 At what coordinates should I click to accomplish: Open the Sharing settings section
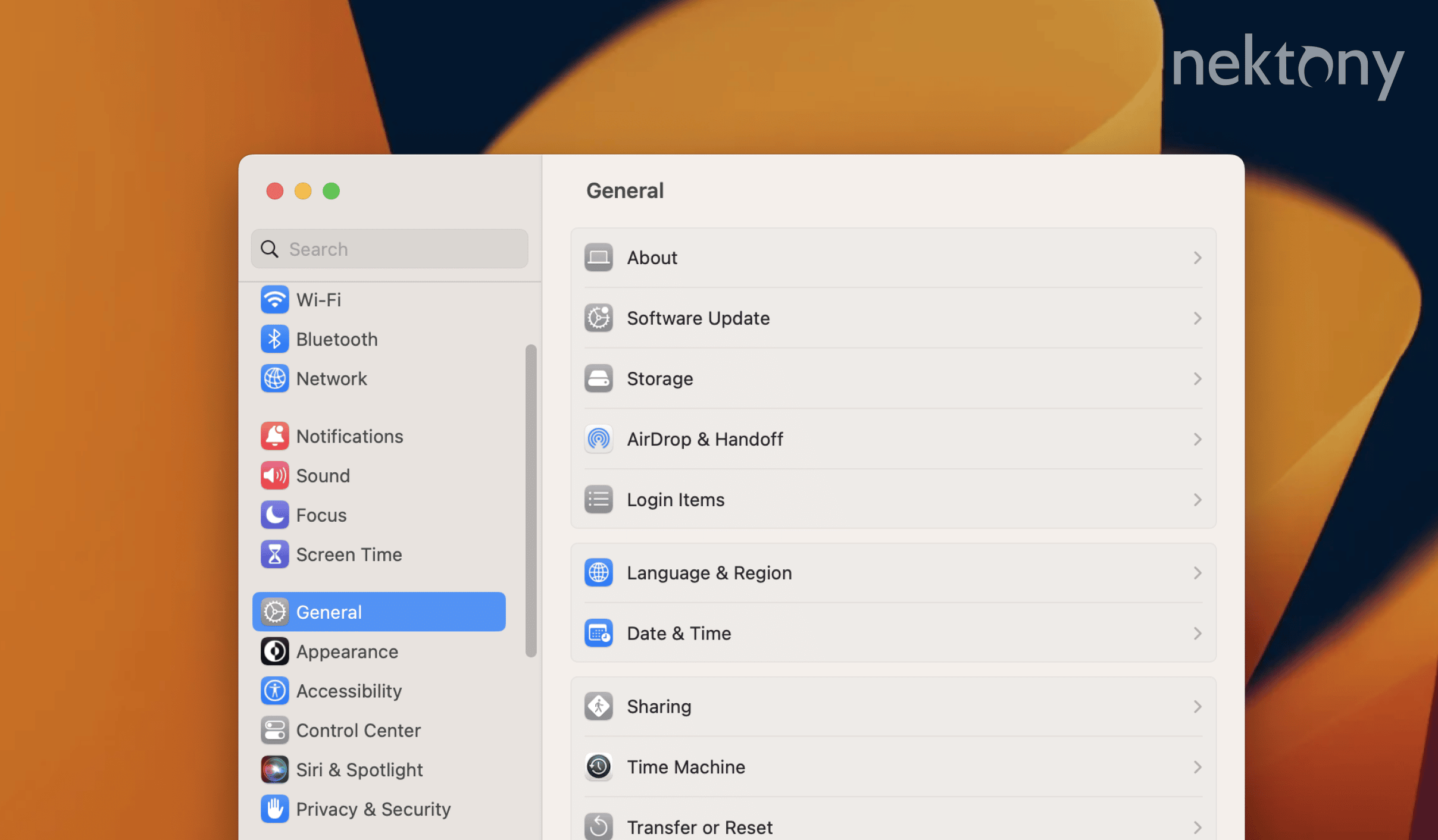pos(893,706)
